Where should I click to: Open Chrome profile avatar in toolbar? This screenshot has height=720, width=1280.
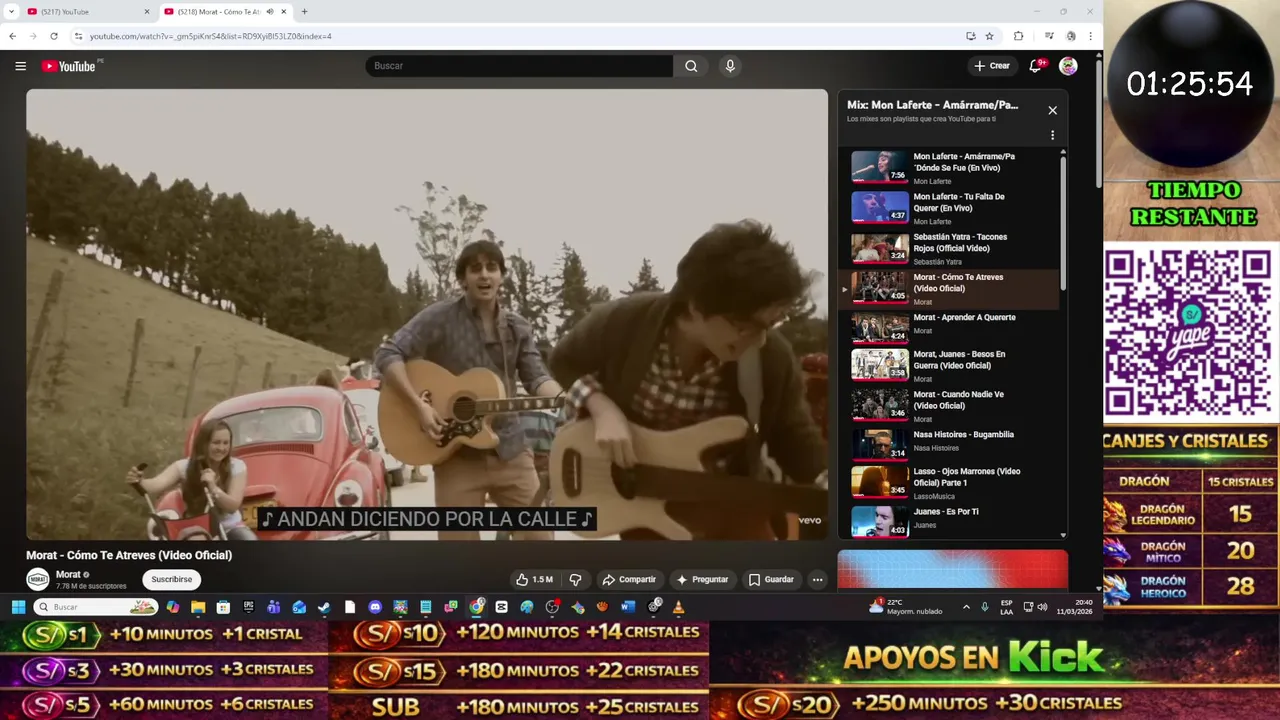(x=1071, y=36)
